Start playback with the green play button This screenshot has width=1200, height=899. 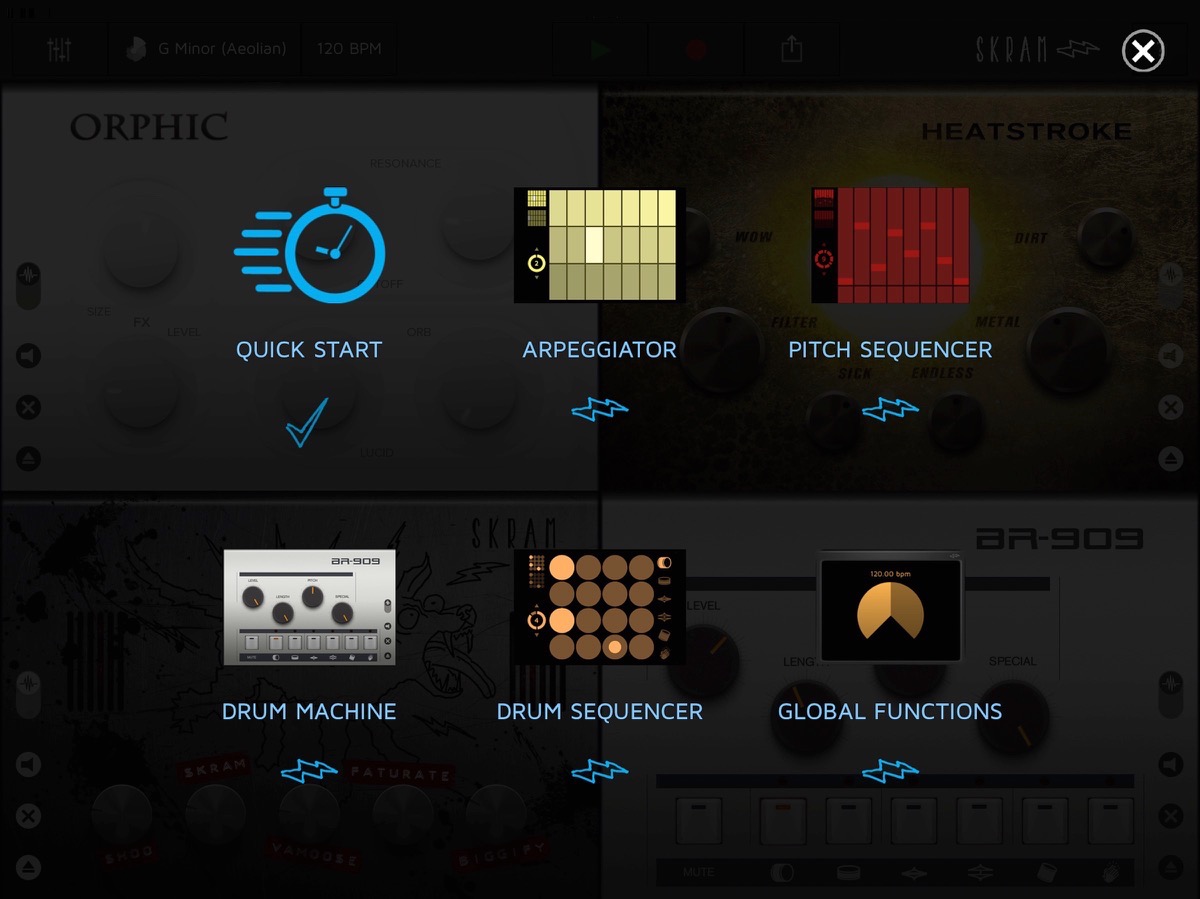pyautogui.click(x=600, y=49)
